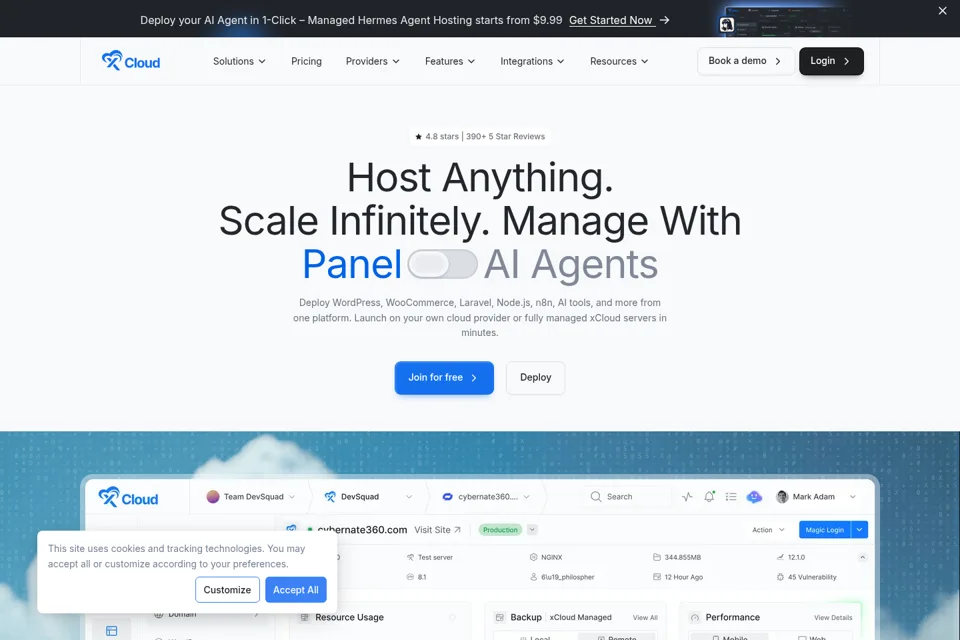Expand the Features menu

tap(450, 61)
